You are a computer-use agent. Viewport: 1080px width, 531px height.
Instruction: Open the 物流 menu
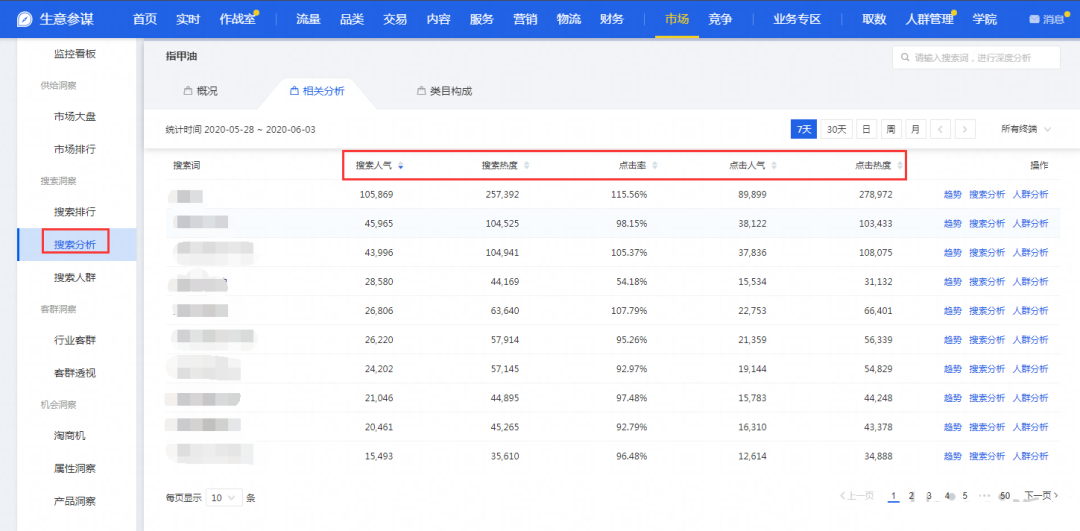click(569, 19)
